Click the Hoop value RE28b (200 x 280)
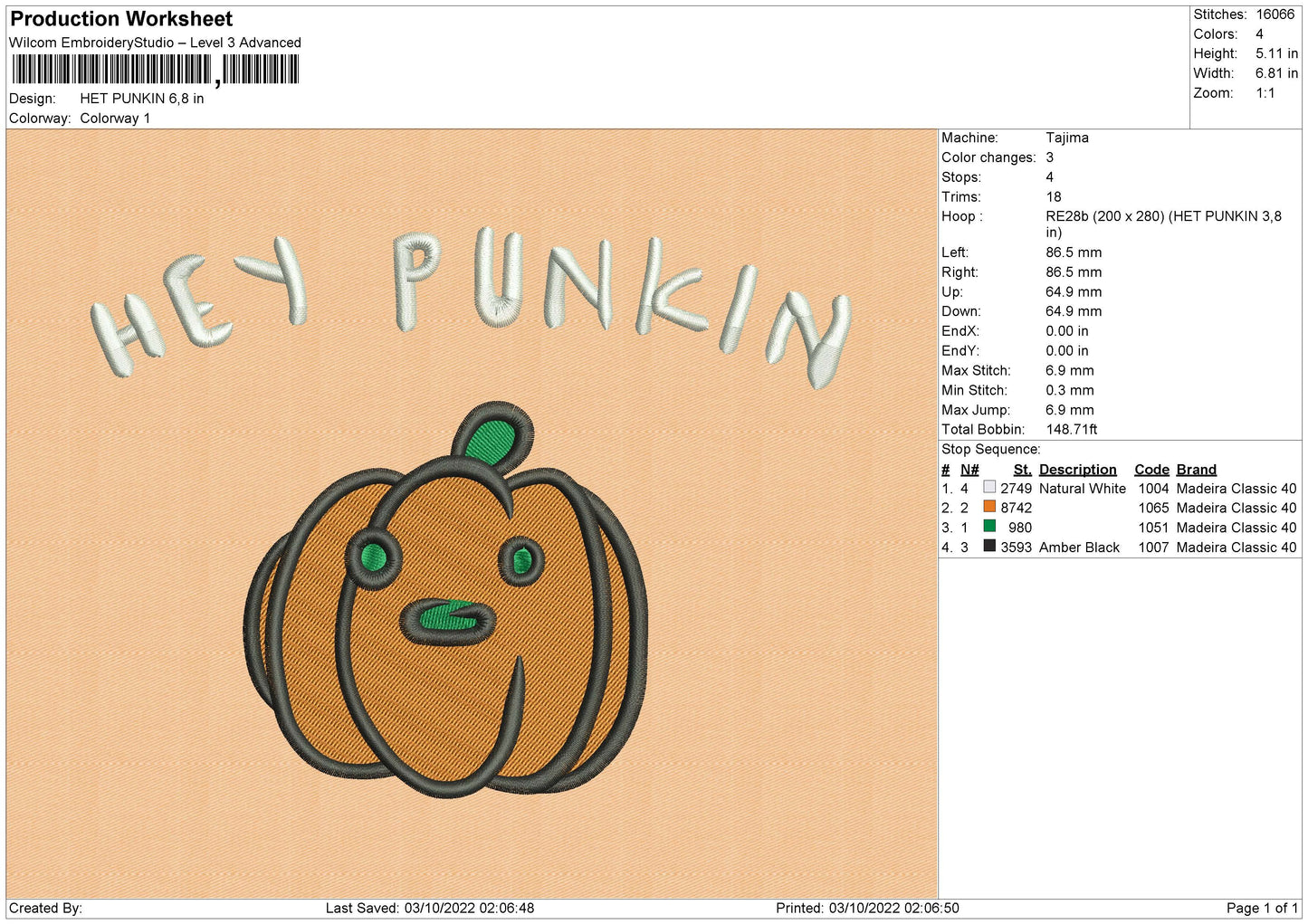This screenshot has height=924, width=1308. tap(1163, 224)
